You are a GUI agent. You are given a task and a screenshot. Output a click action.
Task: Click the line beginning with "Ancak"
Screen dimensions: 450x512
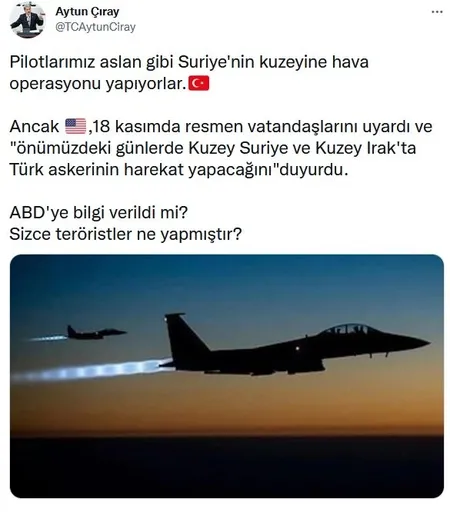(221, 127)
